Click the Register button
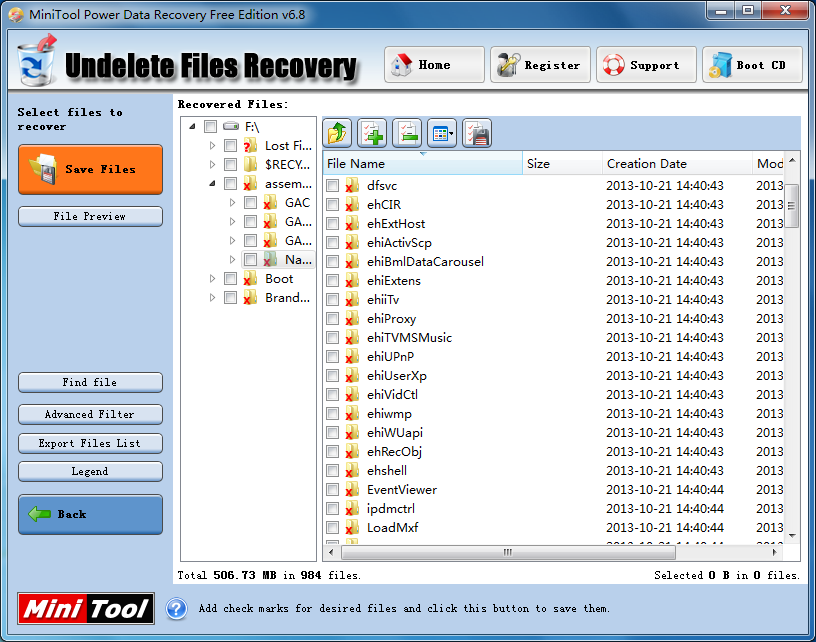This screenshot has height=642, width=816. 540,65
